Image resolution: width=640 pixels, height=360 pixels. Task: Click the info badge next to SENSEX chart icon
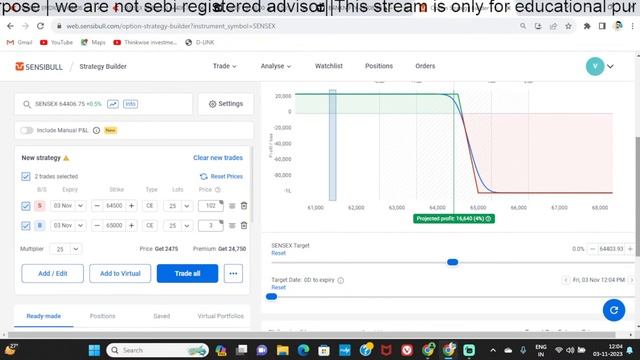tap(130, 104)
